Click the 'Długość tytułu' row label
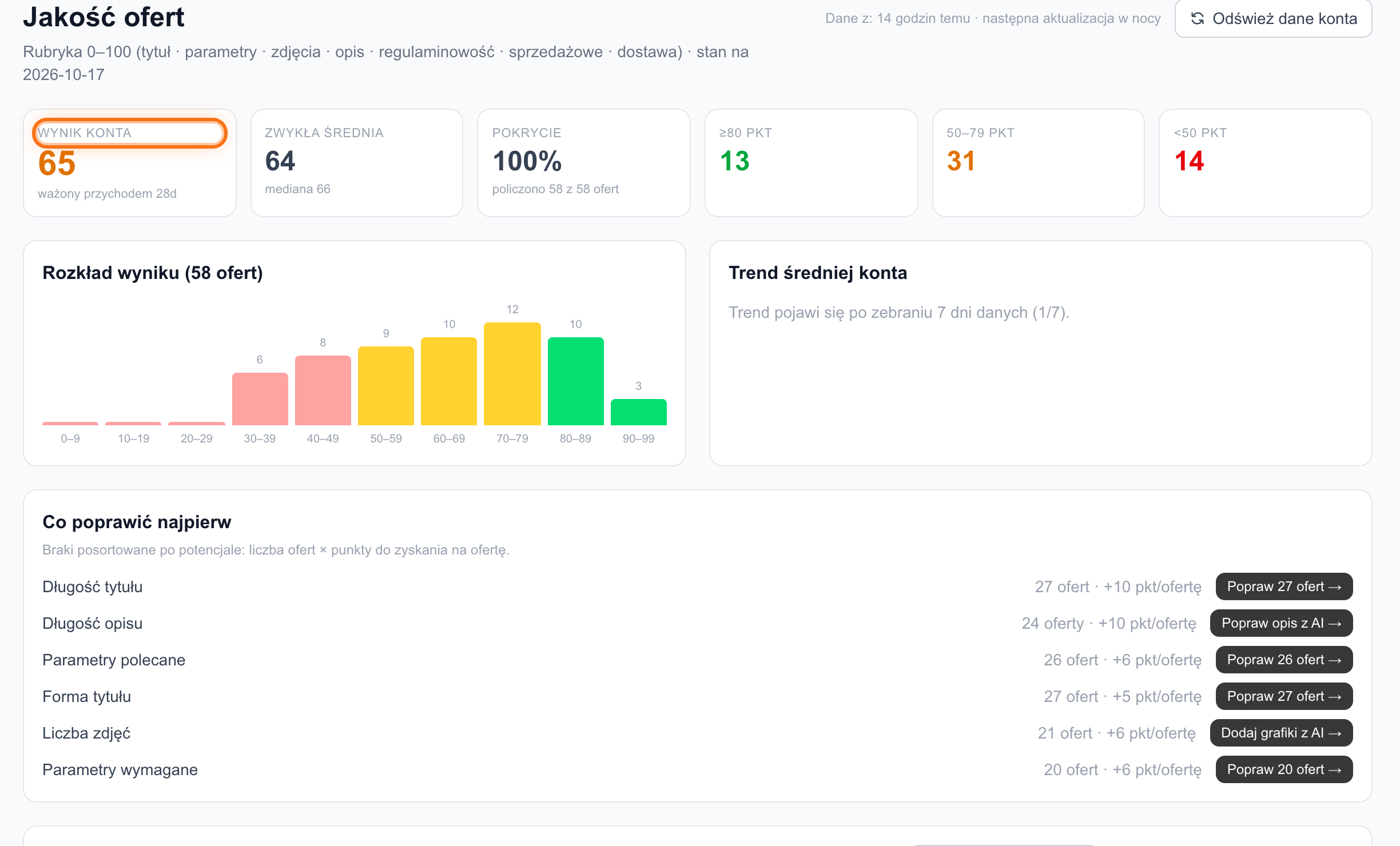The width and height of the screenshot is (1400, 846). coord(93,587)
